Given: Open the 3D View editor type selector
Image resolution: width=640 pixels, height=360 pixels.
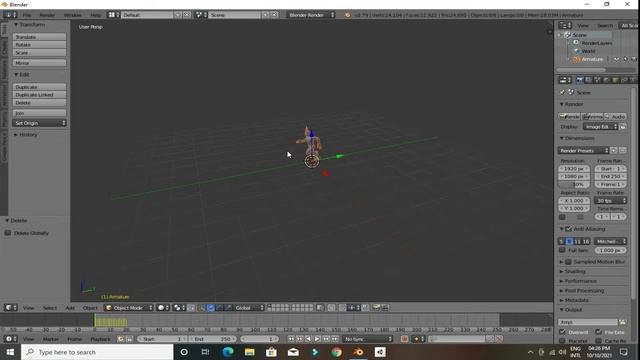Looking at the screenshot, I should pyautogui.click(x=10, y=308).
